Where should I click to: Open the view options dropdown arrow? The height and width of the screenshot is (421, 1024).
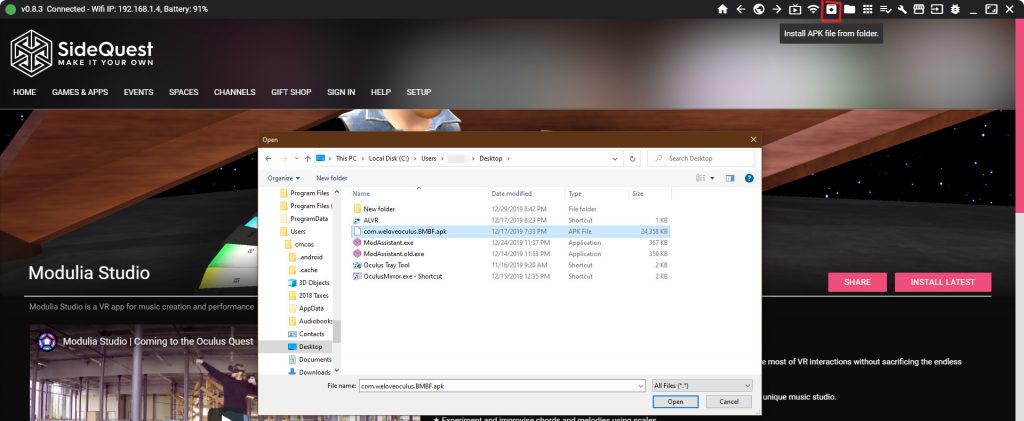pos(712,178)
